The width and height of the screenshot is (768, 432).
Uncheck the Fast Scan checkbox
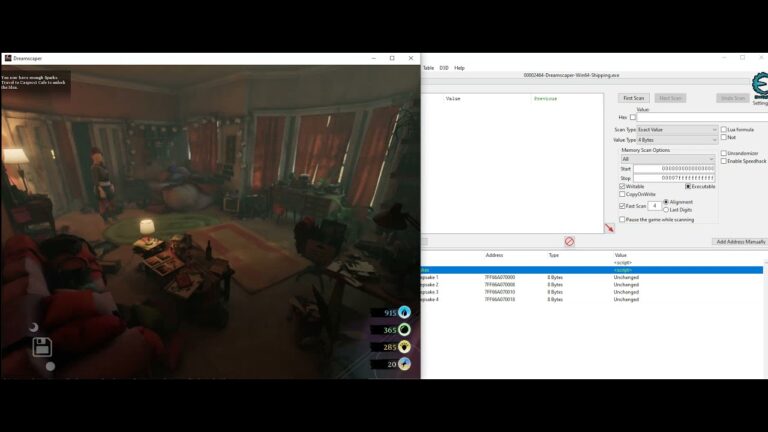click(x=622, y=206)
